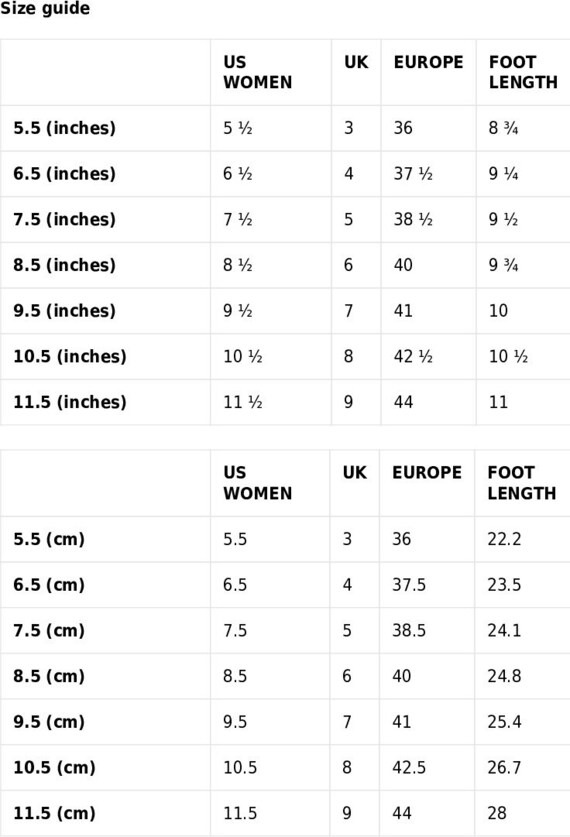Select the 26.7 foot length cell
The image size is (570, 837).
click(x=504, y=768)
